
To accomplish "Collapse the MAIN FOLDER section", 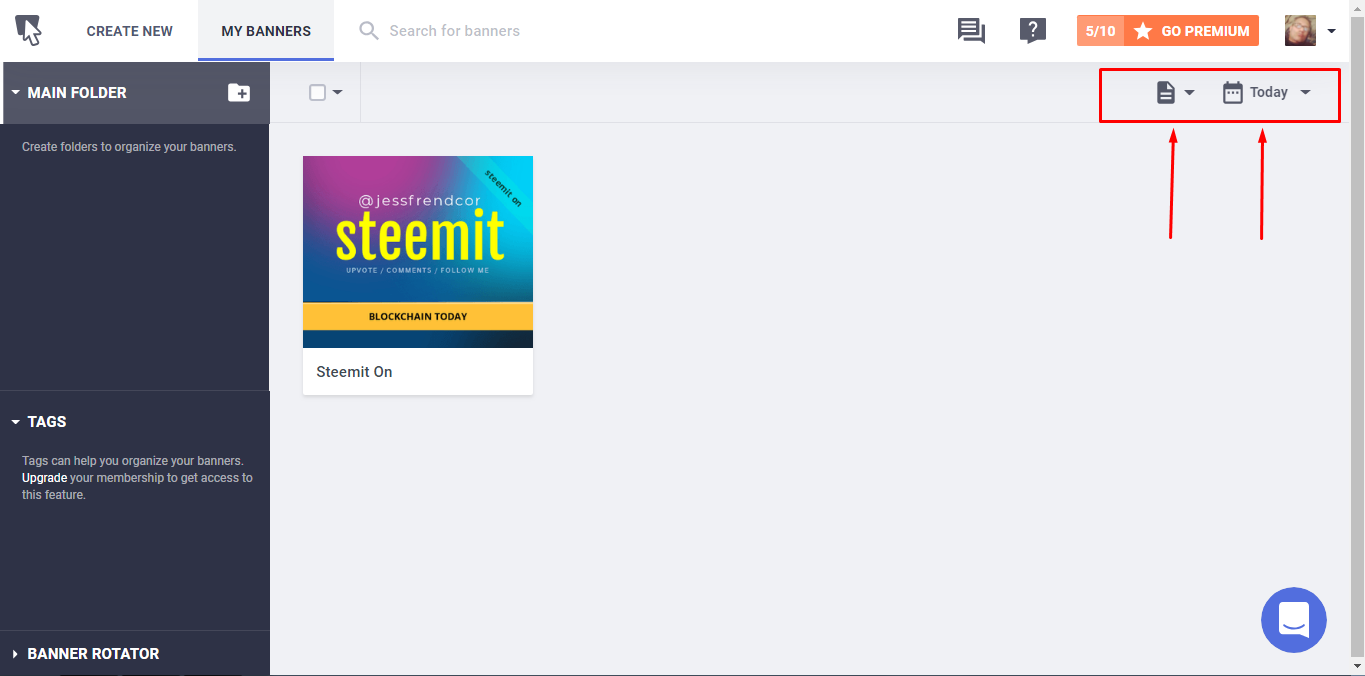I will pyautogui.click(x=16, y=92).
